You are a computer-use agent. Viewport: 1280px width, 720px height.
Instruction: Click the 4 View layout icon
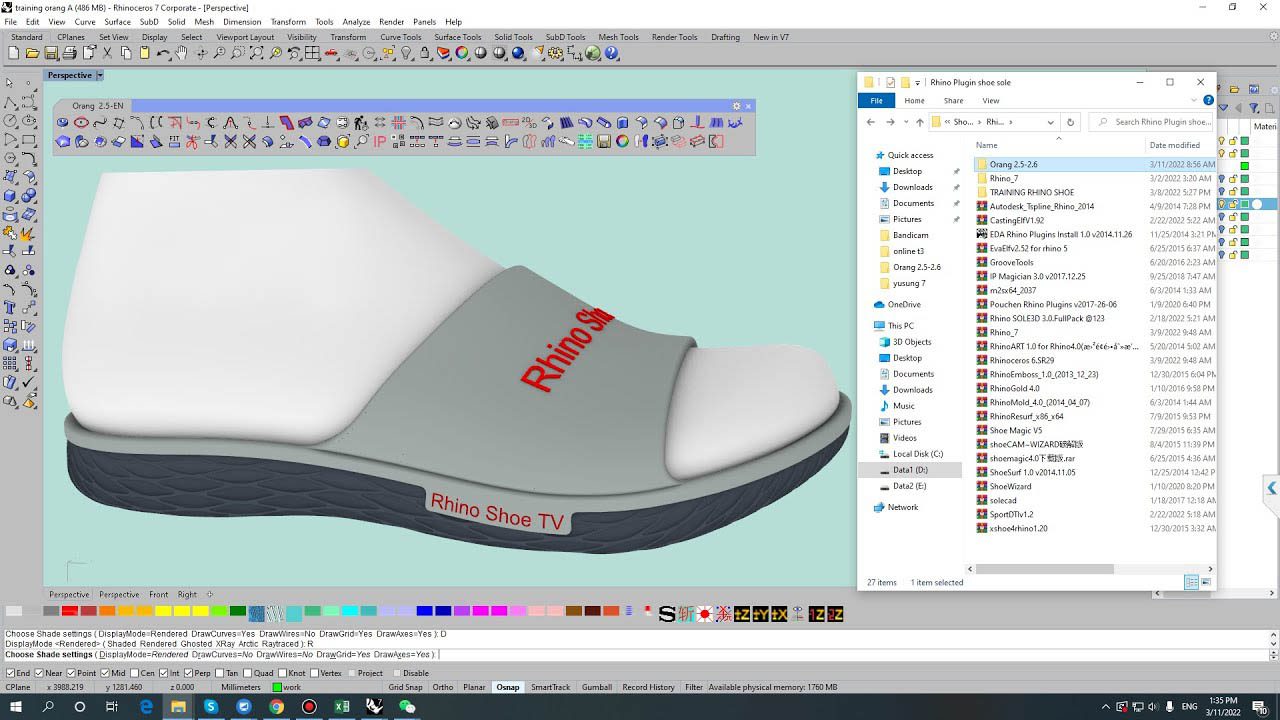[x=313, y=53]
